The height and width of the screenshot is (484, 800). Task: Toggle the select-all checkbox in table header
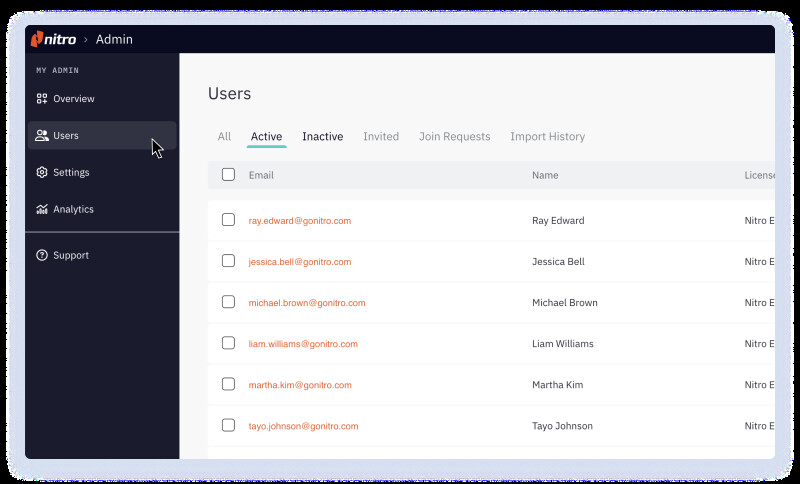tap(228, 175)
